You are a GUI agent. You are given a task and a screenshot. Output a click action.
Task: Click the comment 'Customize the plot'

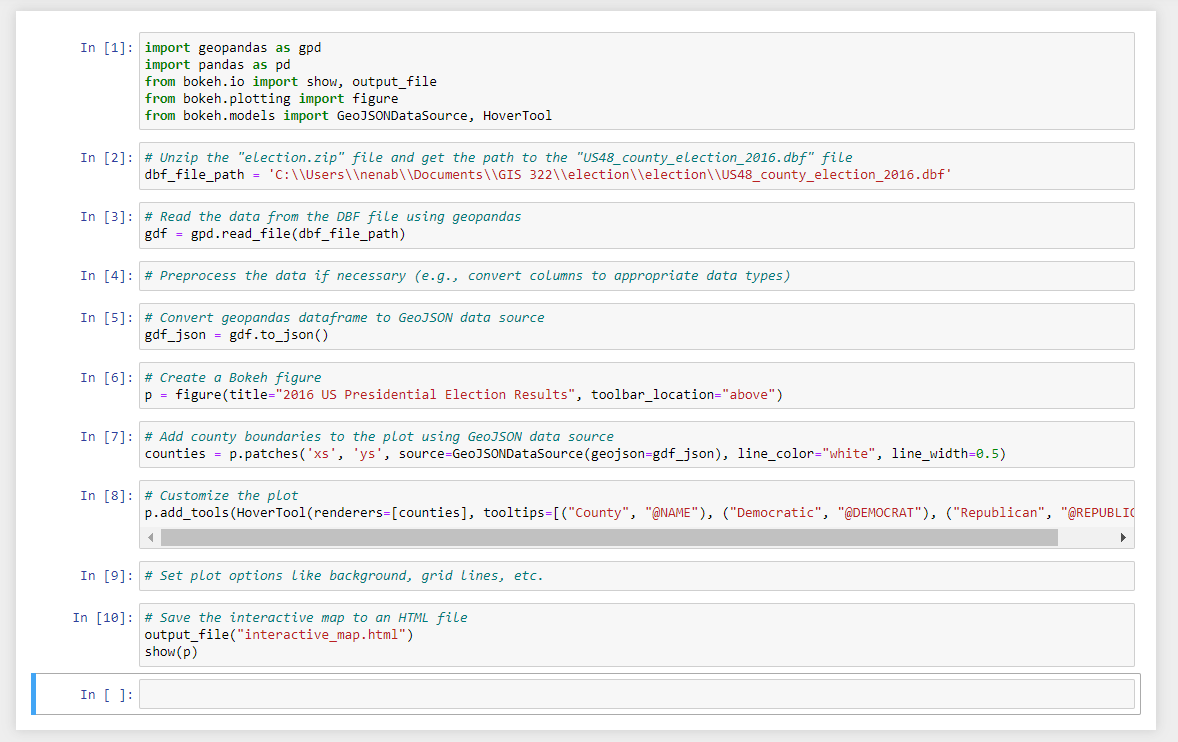point(221,496)
